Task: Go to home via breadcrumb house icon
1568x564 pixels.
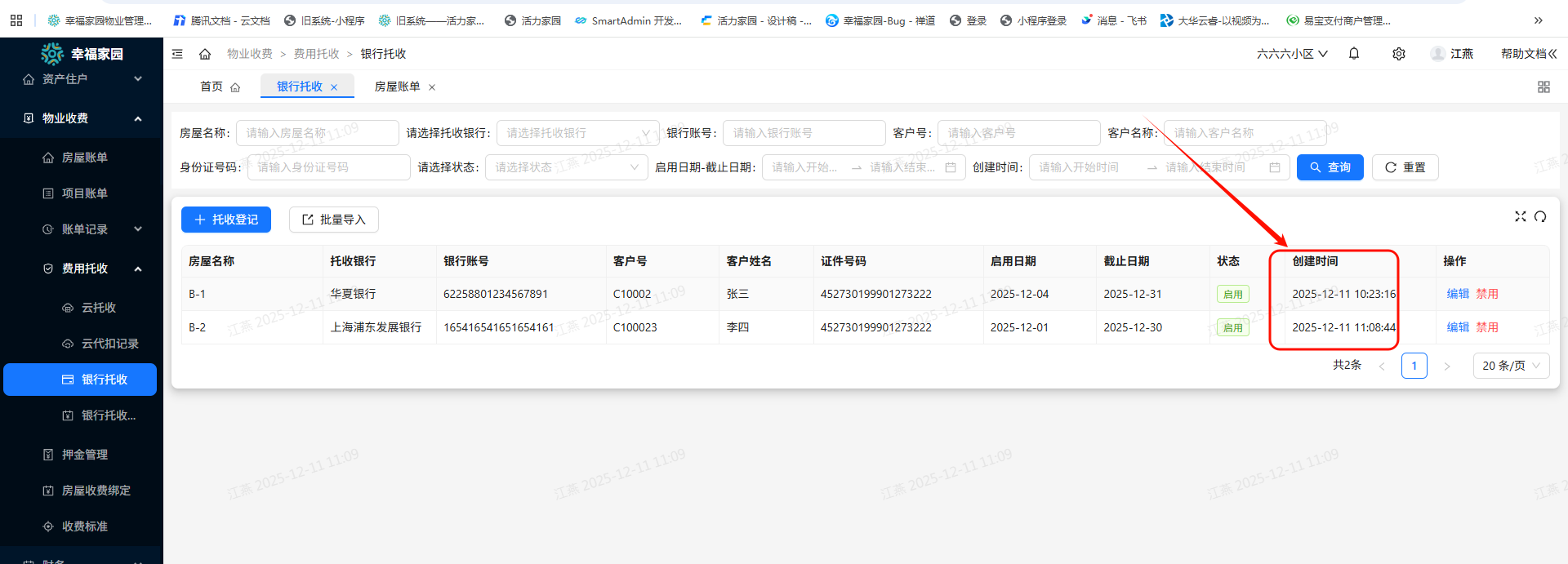Action: pyautogui.click(x=205, y=54)
